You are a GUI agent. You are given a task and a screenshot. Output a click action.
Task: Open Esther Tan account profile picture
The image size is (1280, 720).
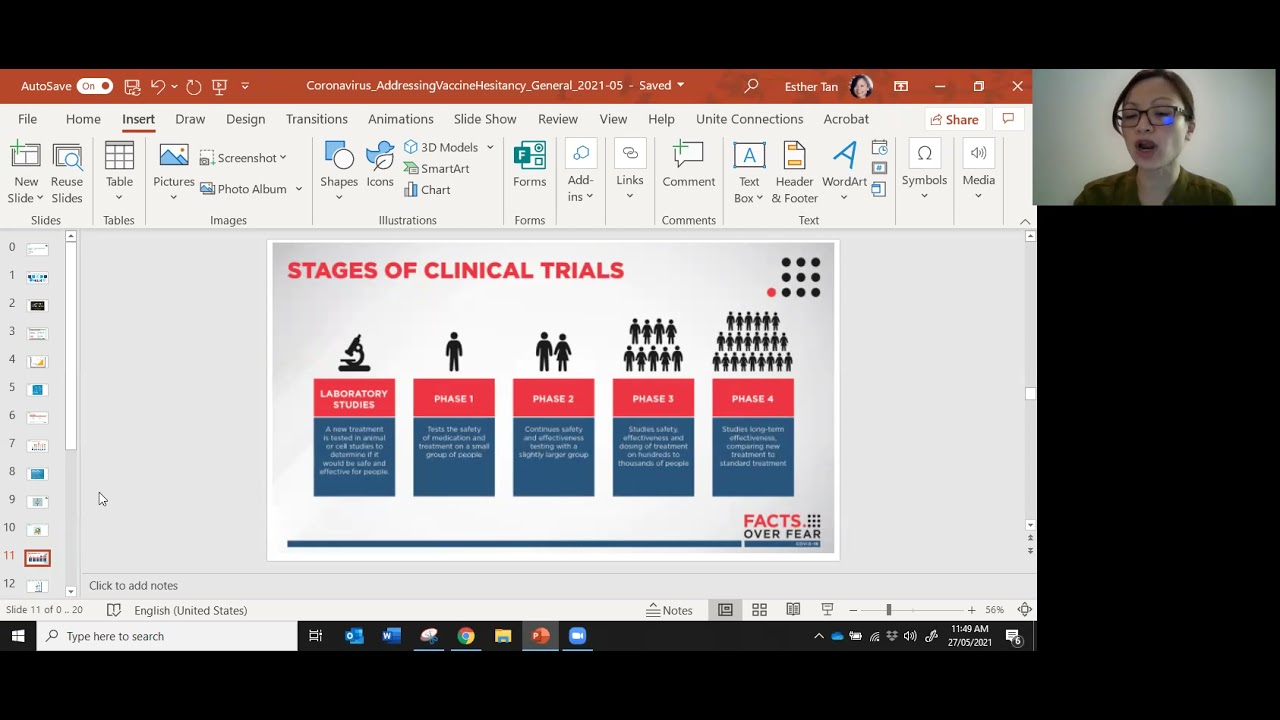coord(861,86)
